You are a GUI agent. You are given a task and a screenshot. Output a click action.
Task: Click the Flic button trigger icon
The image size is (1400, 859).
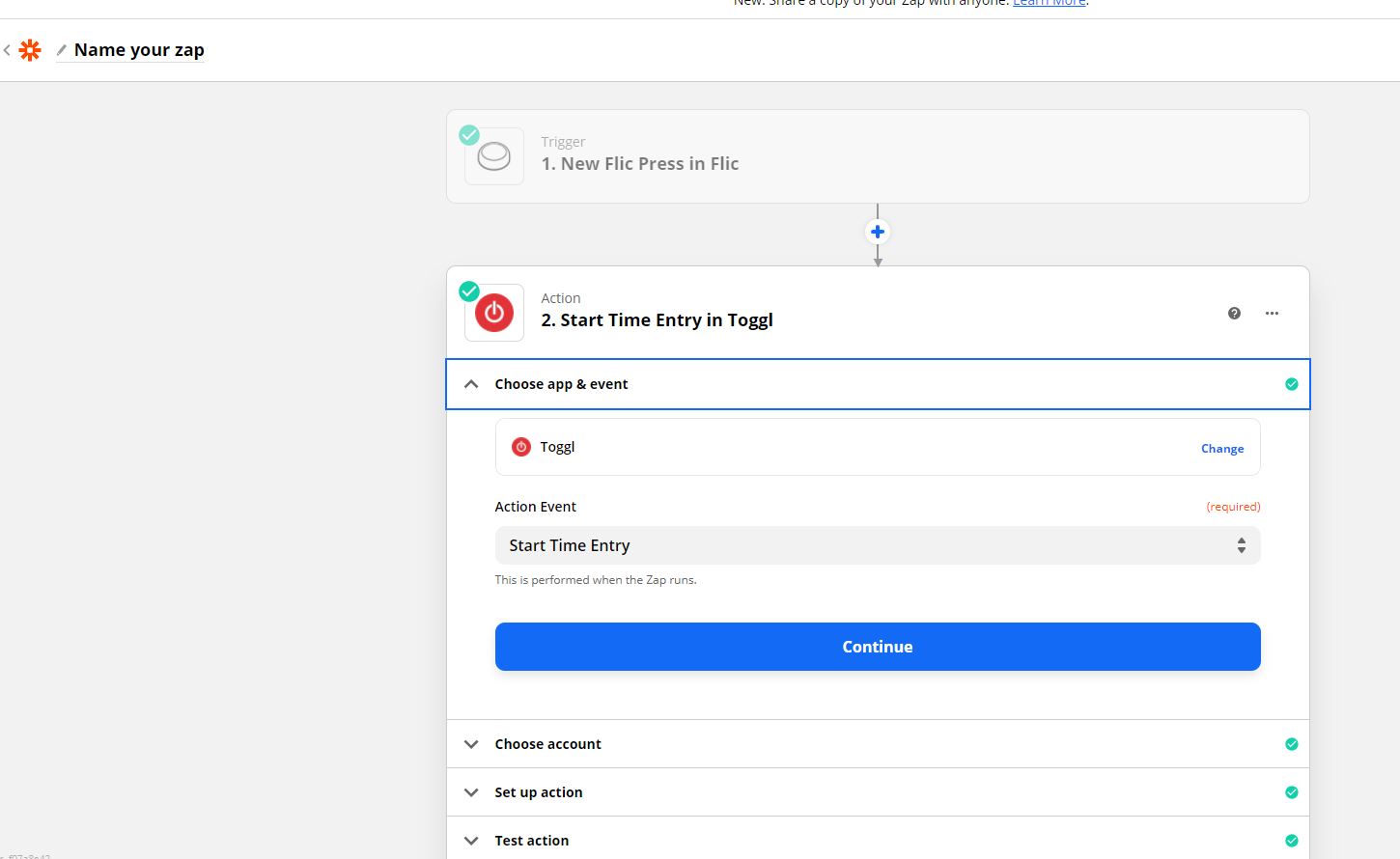click(493, 156)
